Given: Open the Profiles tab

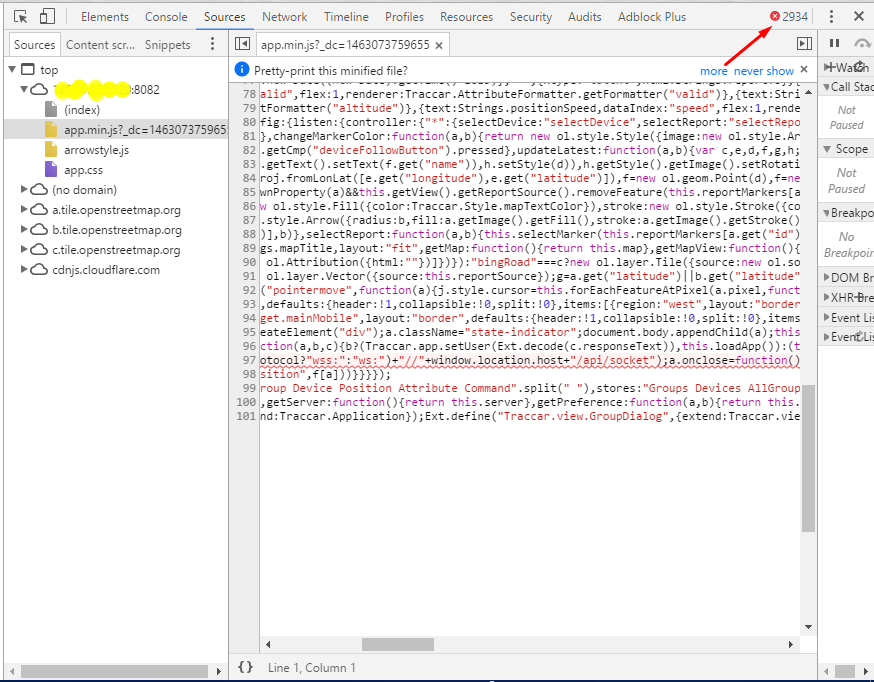Looking at the screenshot, I should point(404,17).
